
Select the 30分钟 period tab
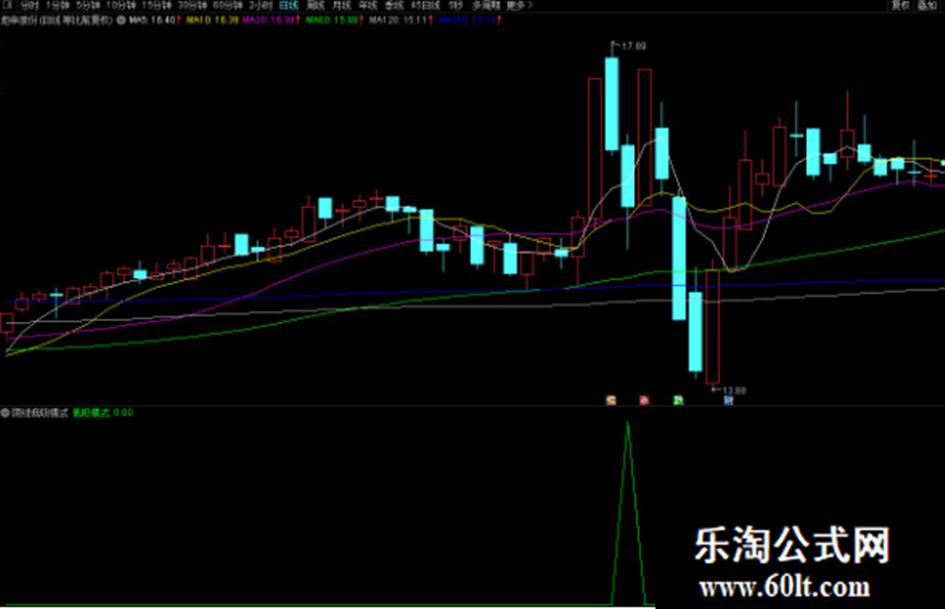[x=193, y=5]
